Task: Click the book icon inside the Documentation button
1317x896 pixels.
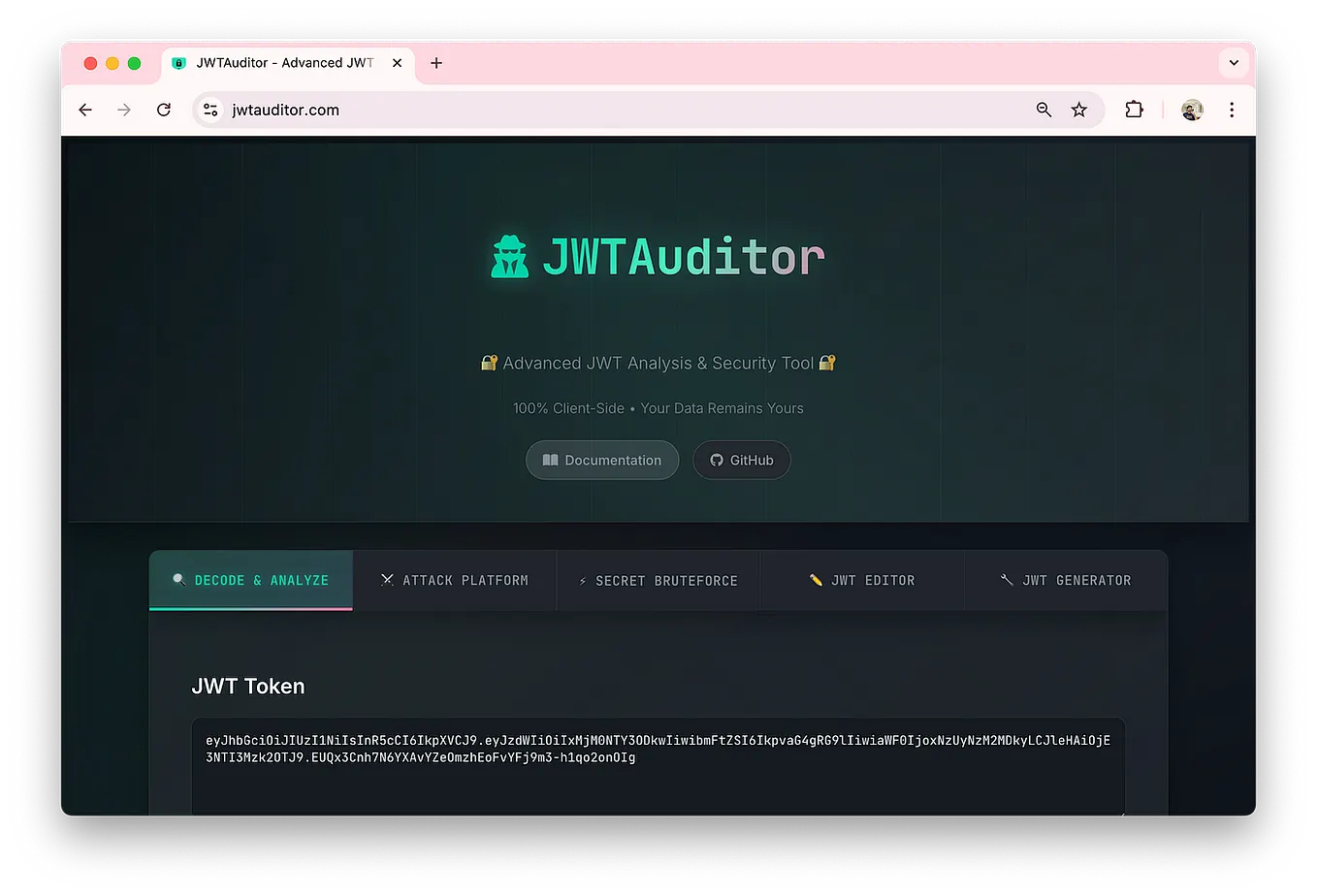Action: (552, 460)
